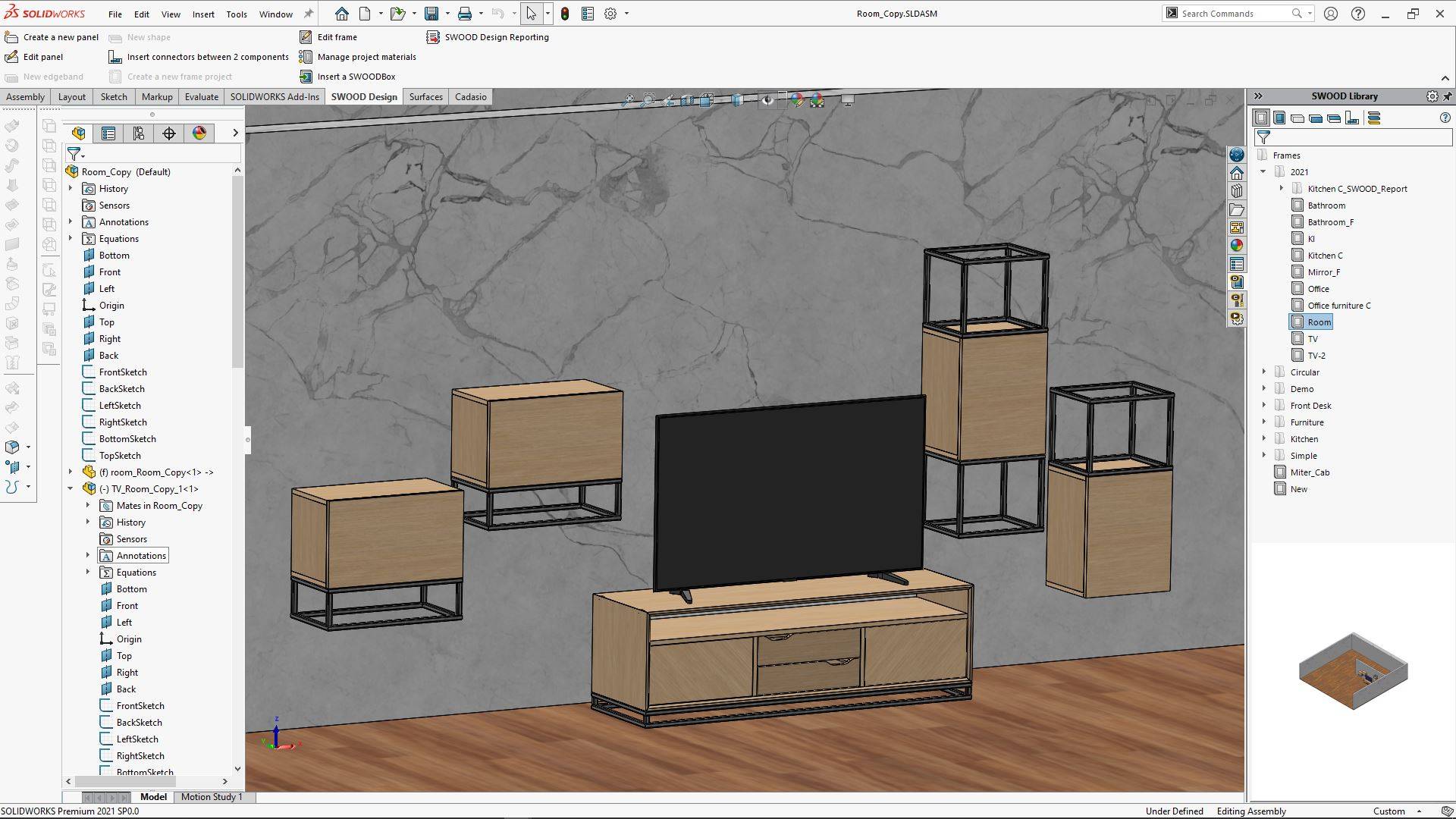The image size is (1456, 819).
Task: Expand the Furniture library folder
Action: click(1263, 422)
